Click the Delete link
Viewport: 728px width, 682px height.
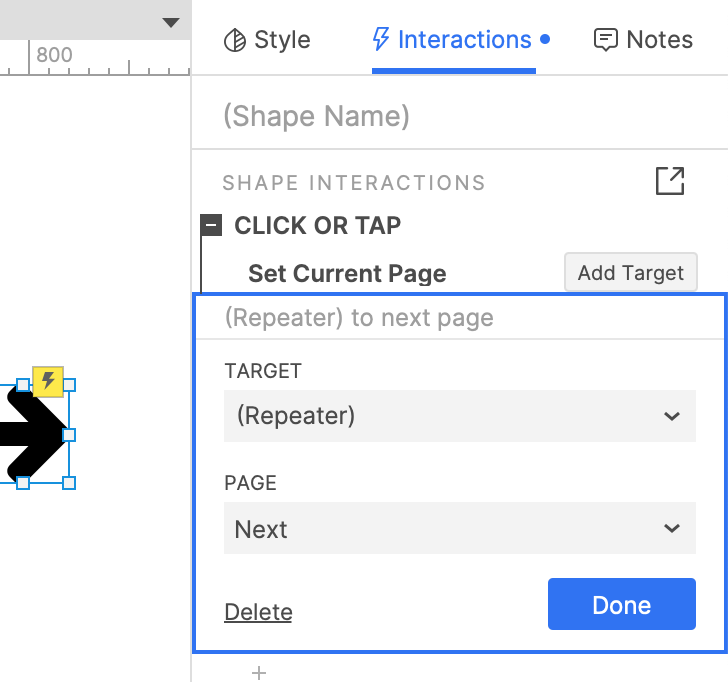click(x=258, y=612)
